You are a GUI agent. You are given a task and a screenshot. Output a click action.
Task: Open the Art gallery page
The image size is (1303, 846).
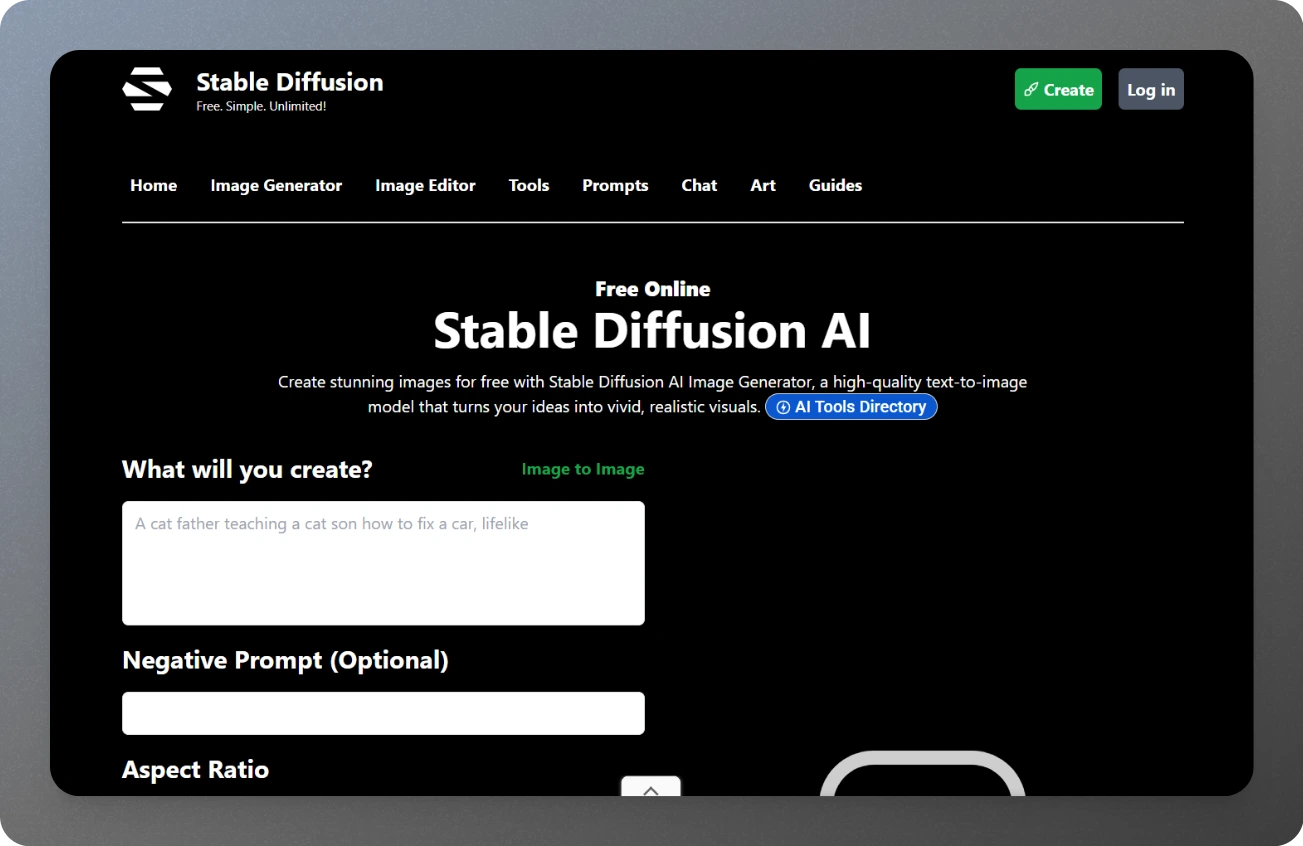pos(762,185)
